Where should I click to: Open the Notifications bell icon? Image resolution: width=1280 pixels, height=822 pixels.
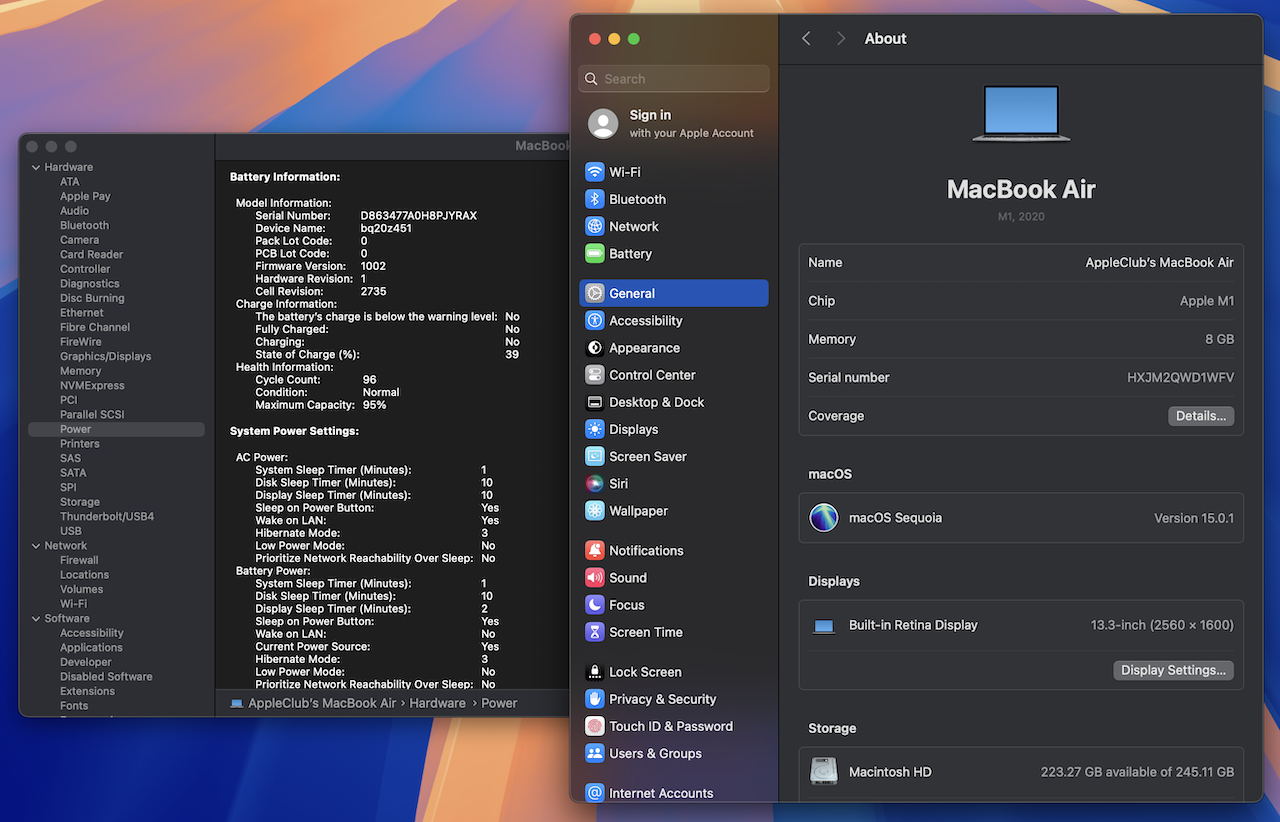coord(595,550)
